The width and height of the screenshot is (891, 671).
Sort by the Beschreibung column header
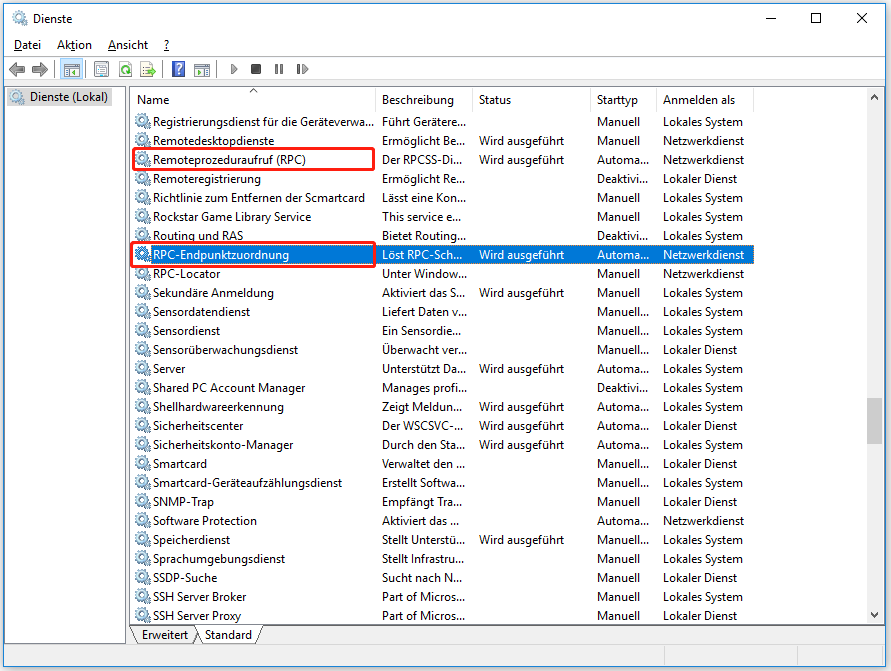[423, 99]
